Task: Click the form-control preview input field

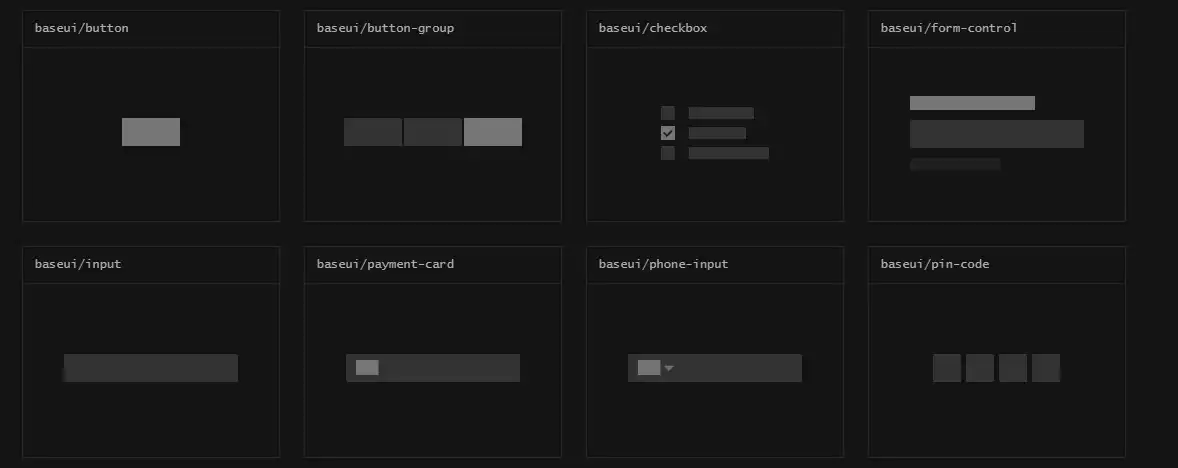Action: click(997, 134)
